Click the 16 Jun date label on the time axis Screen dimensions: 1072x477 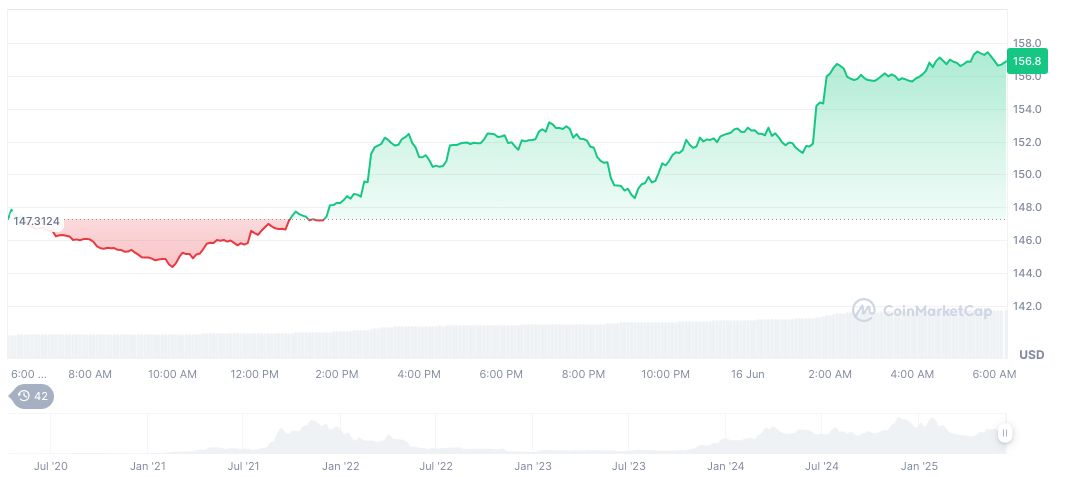pos(748,374)
